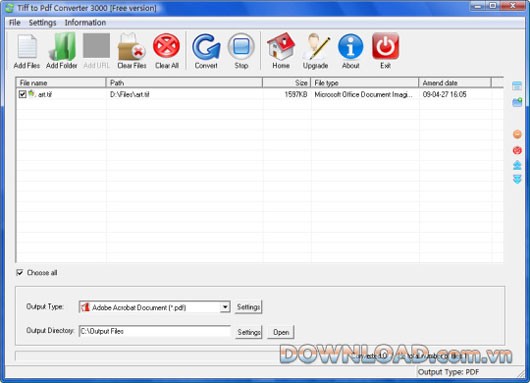The width and height of the screenshot is (530, 383).
Task: Click the blue window icon on the right sidebar
Action: [x=517, y=86]
